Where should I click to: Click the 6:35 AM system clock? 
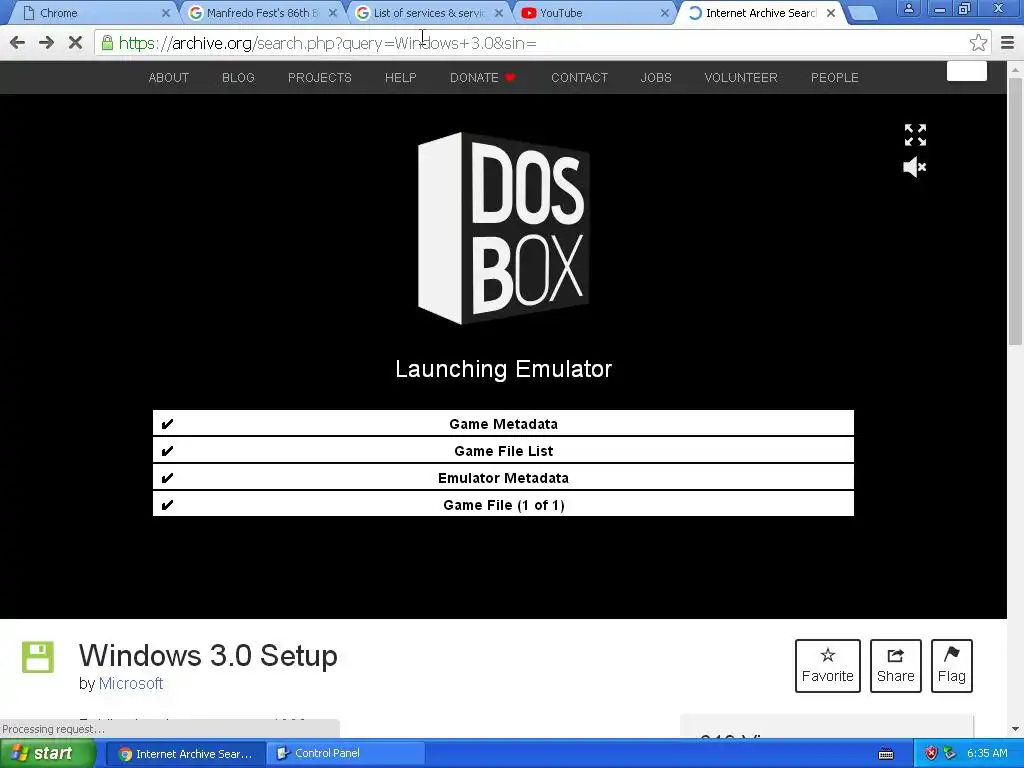pos(987,753)
